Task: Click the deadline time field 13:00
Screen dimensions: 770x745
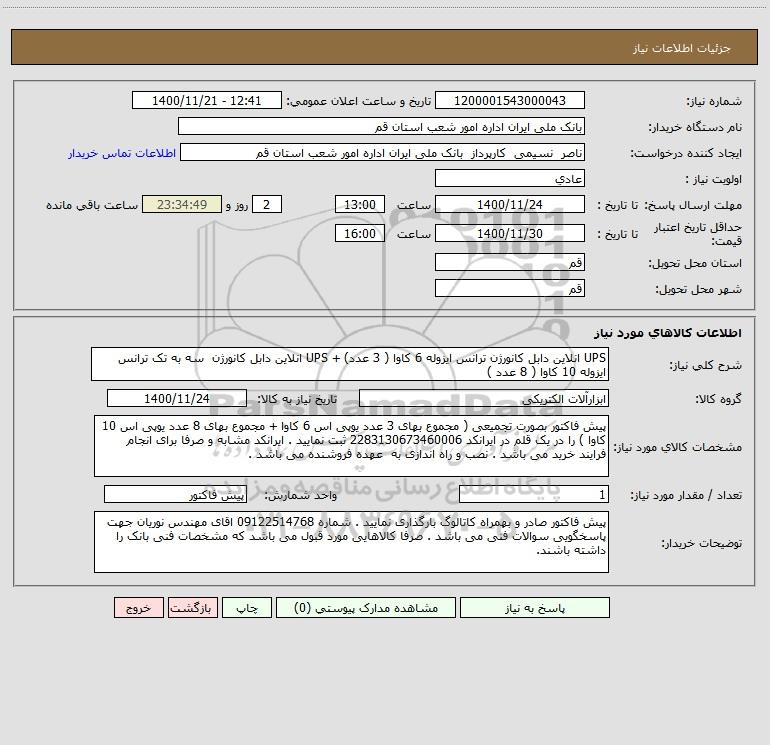Action: [359, 204]
